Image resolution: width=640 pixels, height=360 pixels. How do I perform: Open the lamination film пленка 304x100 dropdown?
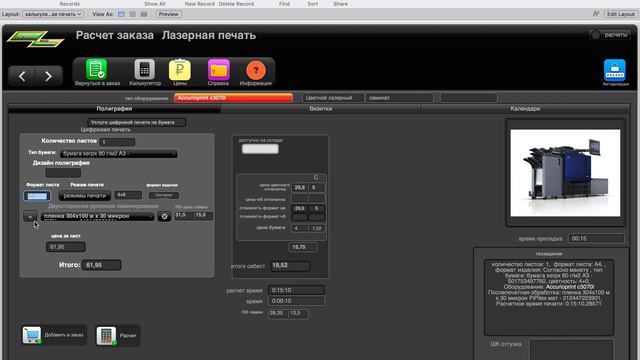[98, 216]
